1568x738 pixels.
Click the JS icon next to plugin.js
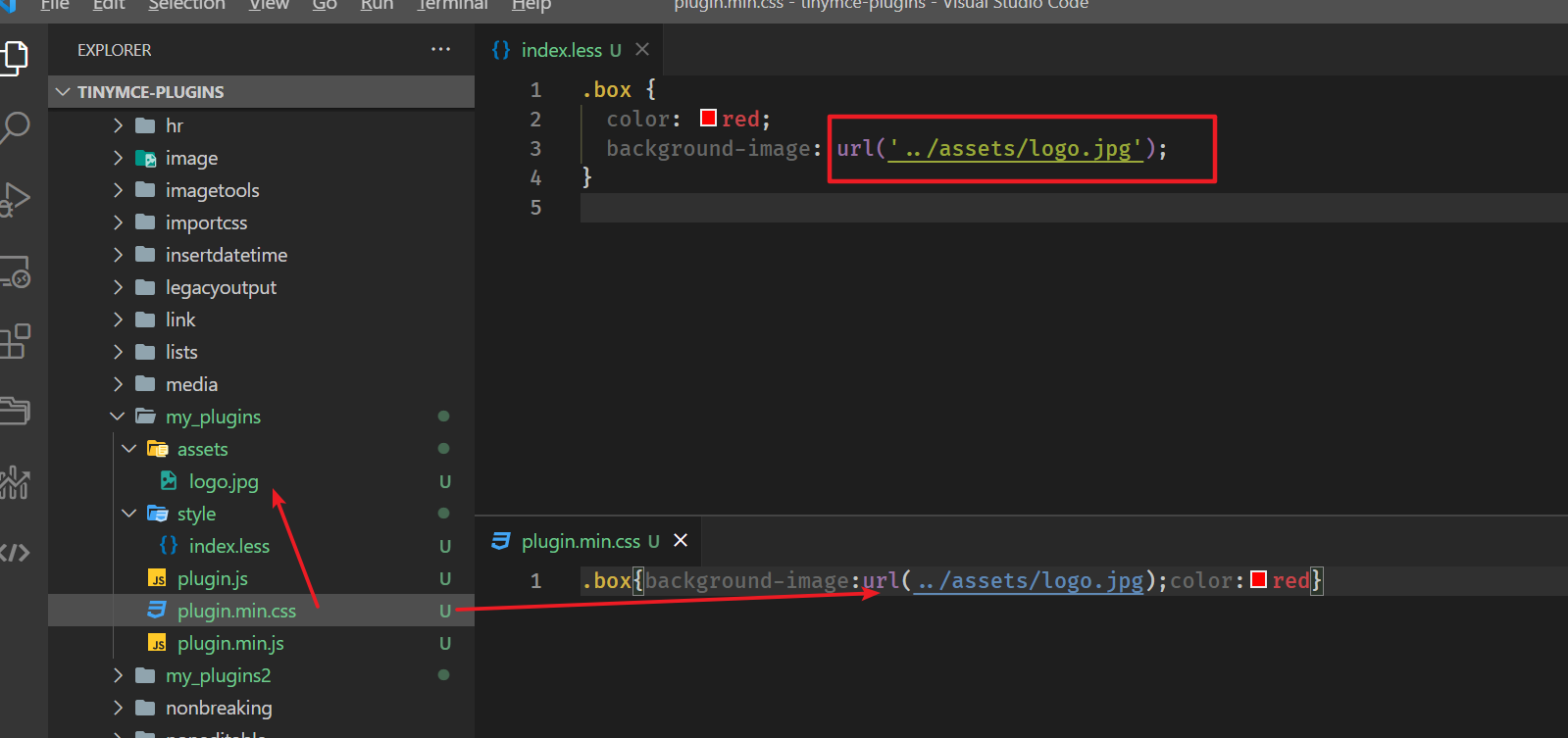157,578
